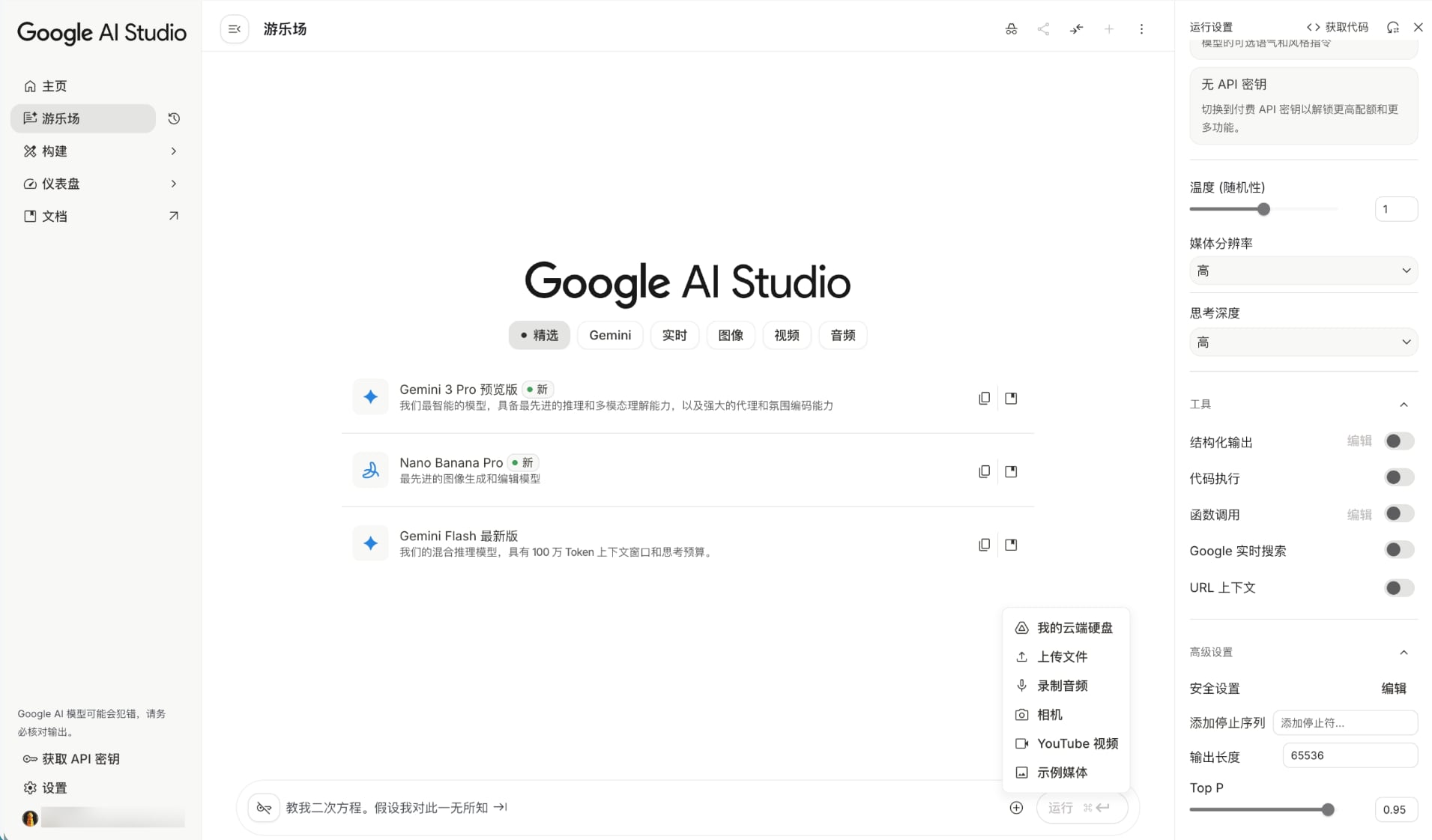Change 思考深度 using its dropdown
The image size is (1432, 840).
point(1302,342)
